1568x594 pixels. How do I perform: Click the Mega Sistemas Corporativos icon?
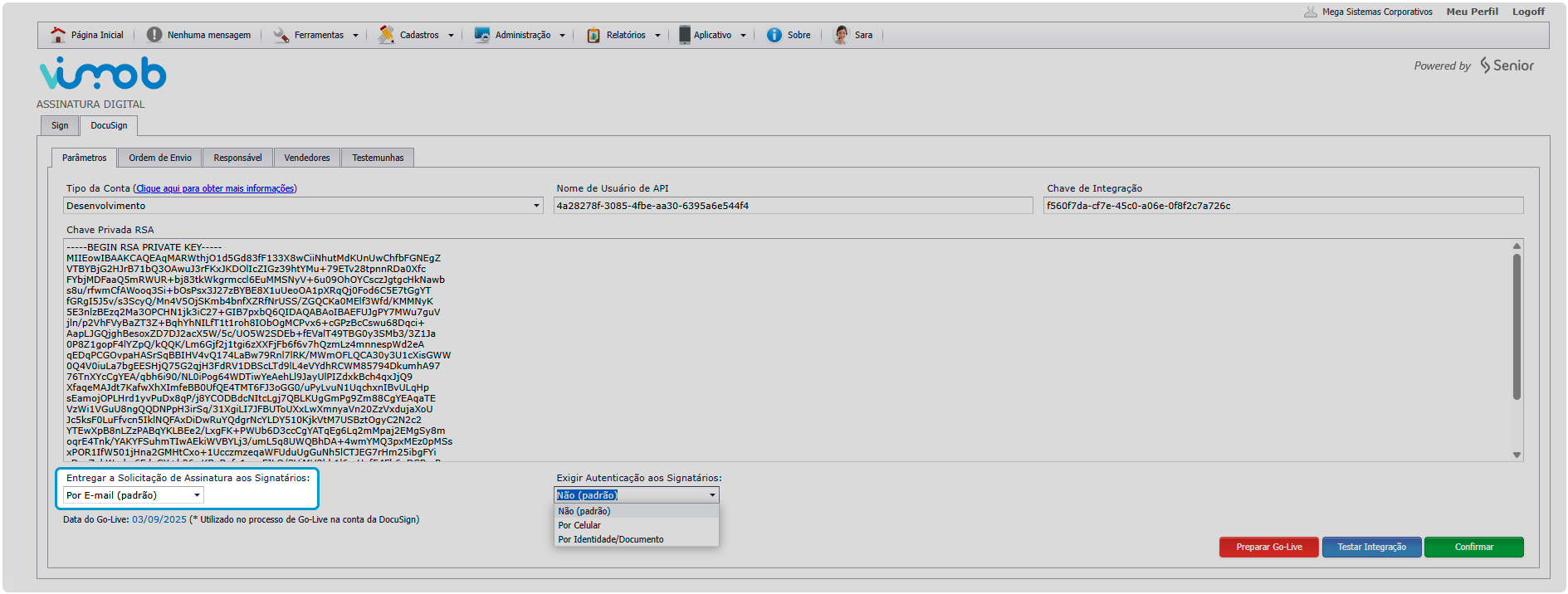click(1311, 12)
